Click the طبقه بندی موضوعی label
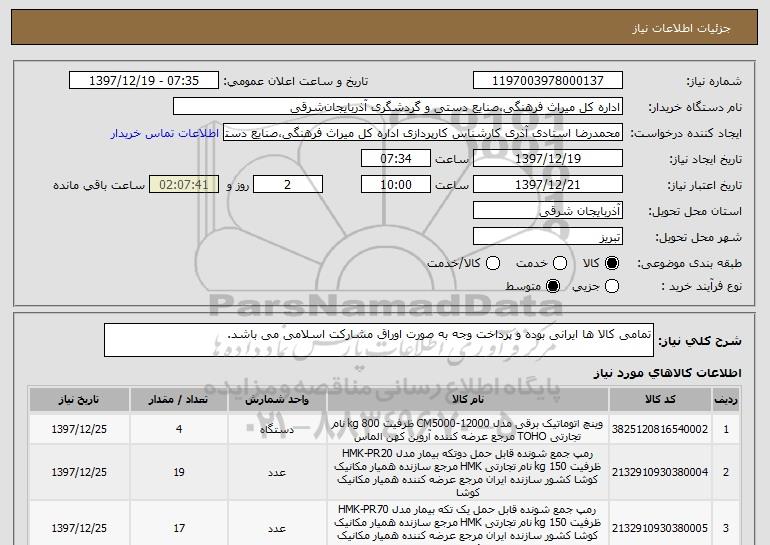Viewport: 770px width, 545px height. pyautogui.click(x=689, y=264)
